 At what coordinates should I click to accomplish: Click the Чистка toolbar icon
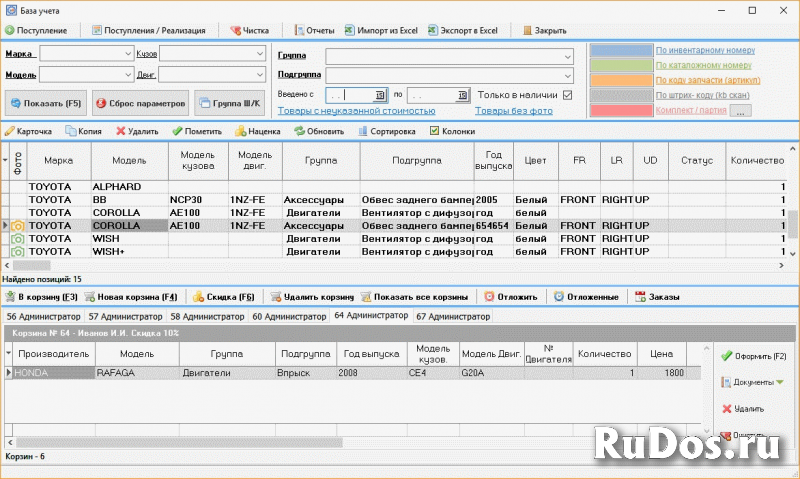235,31
